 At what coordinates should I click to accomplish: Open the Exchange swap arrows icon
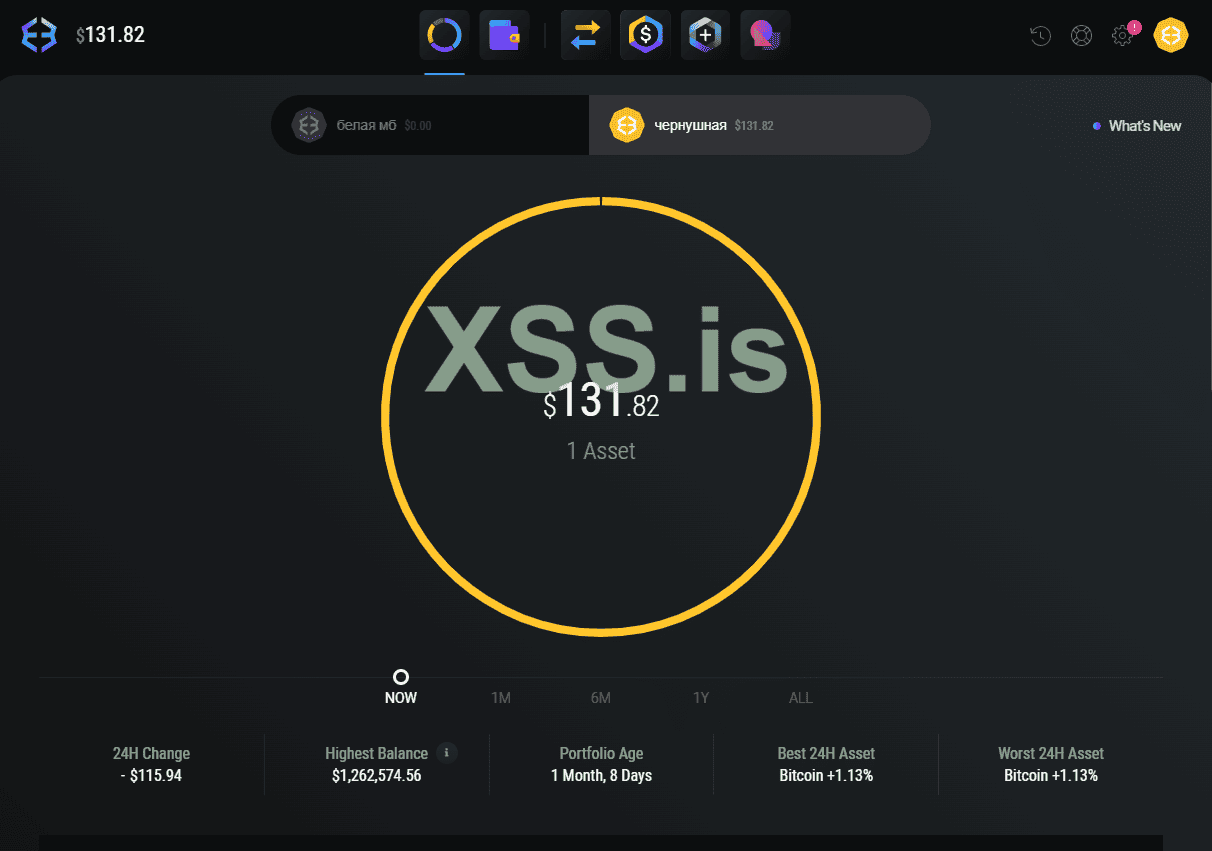586,35
